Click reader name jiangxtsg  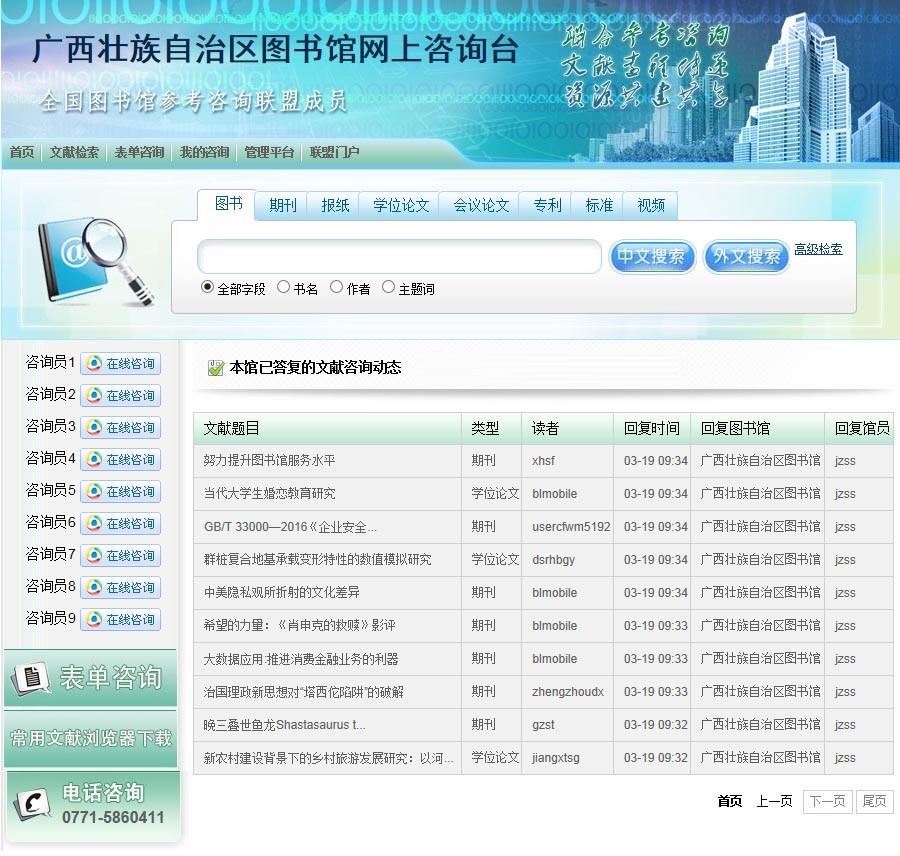pyautogui.click(x=556, y=758)
